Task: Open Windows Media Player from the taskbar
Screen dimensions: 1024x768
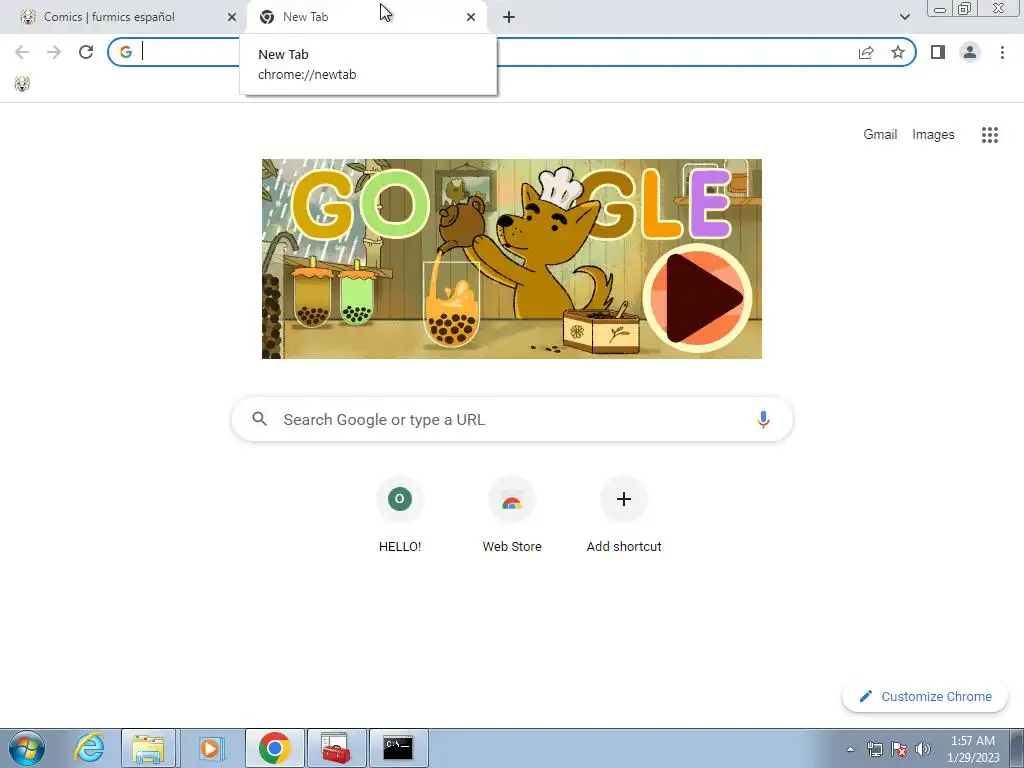Action: coord(210,748)
